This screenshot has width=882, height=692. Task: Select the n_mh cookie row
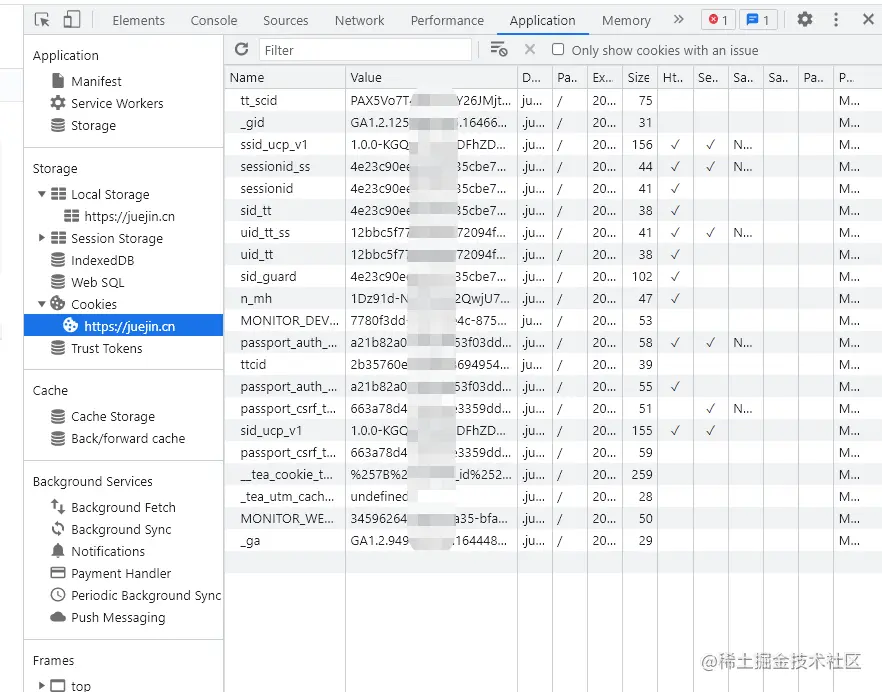pos(553,298)
